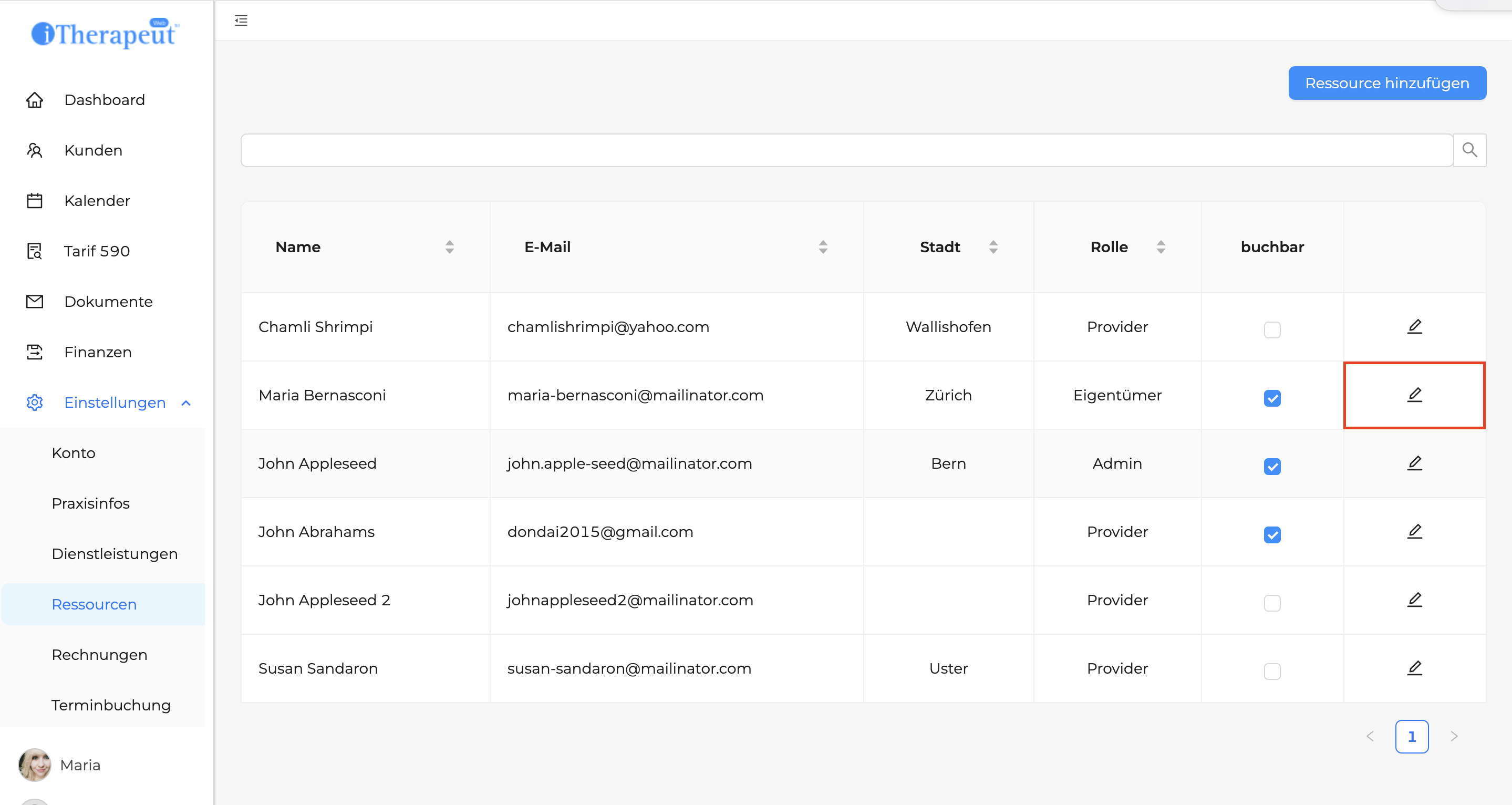Open Kalender via calendar icon
This screenshot has height=805, width=1512.
pyautogui.click(x=35, y=201)
